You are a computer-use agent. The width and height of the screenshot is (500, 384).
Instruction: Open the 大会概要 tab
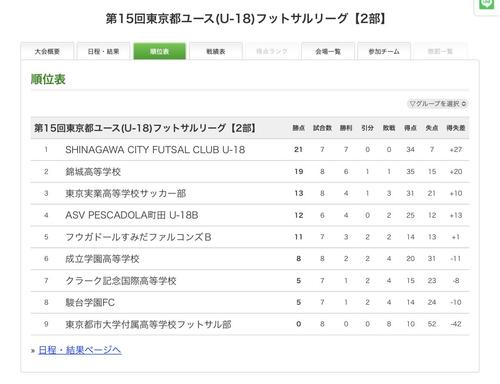pos(47,51)
